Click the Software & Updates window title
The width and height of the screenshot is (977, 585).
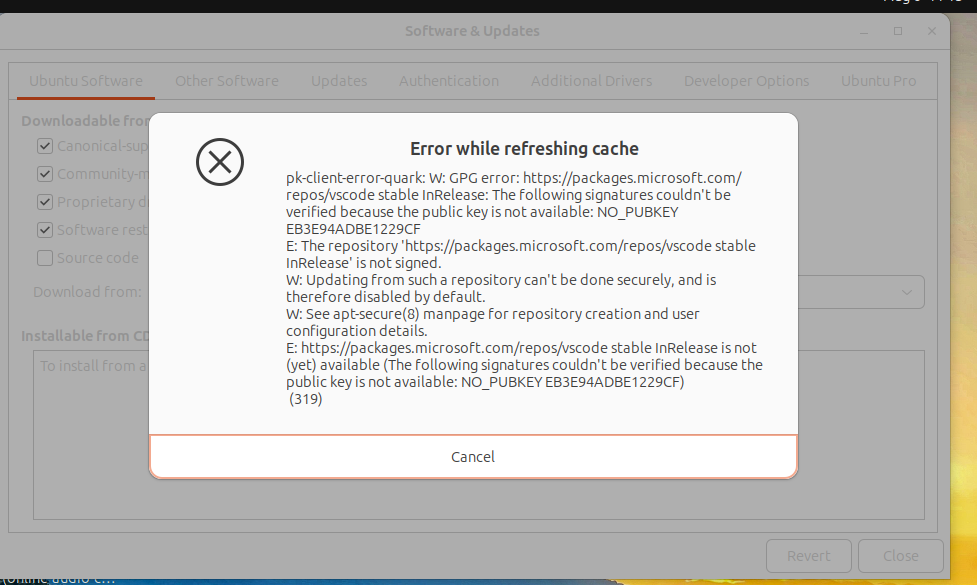tap(472, 31)
